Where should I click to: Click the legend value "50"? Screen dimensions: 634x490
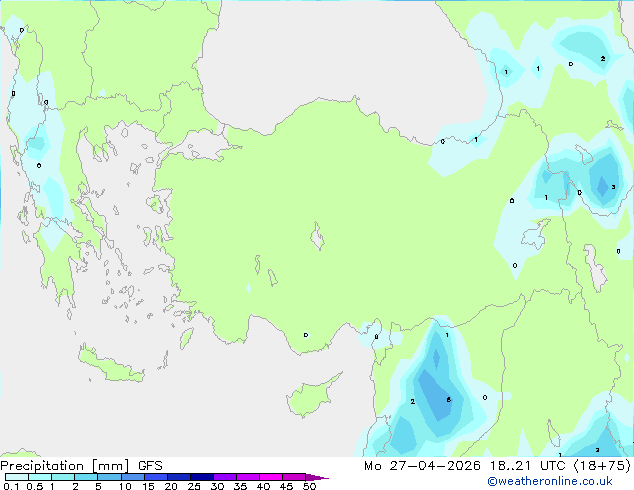click(309, 486)
